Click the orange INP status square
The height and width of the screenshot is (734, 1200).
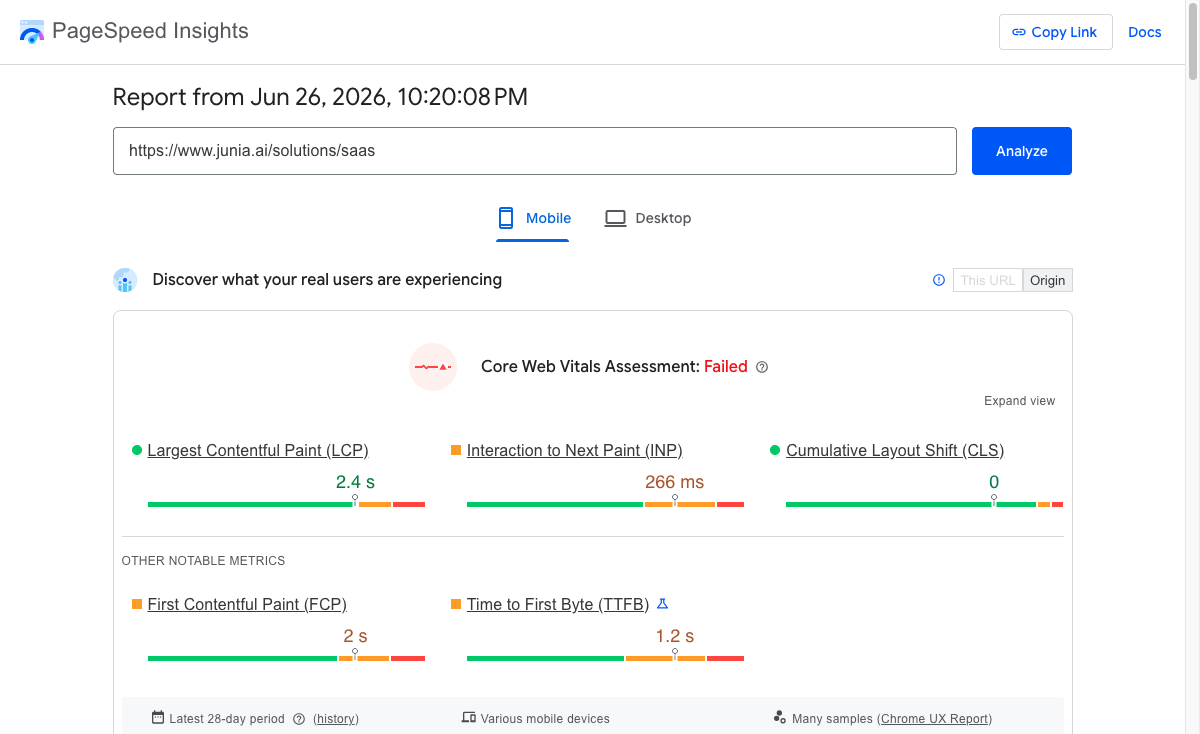point(456,450)
